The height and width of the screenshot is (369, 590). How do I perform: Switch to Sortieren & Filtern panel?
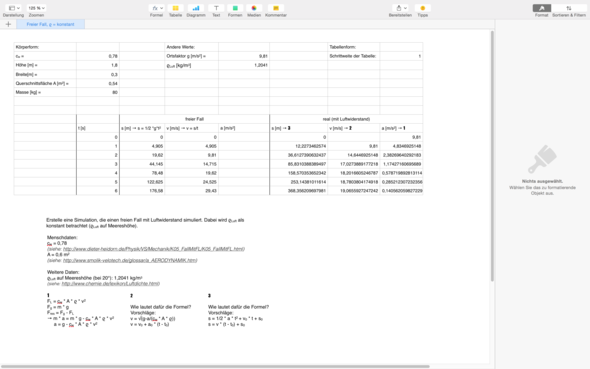(x=569, y=8)
